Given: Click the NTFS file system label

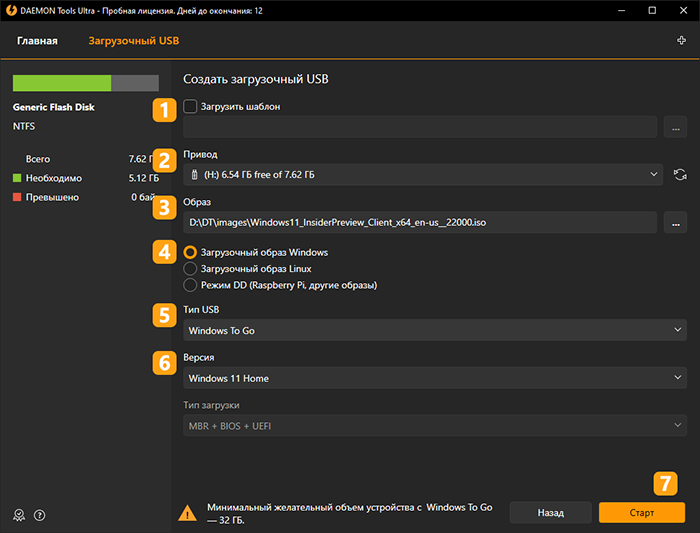Looking at the screenshot, I should tap(24, 126).
